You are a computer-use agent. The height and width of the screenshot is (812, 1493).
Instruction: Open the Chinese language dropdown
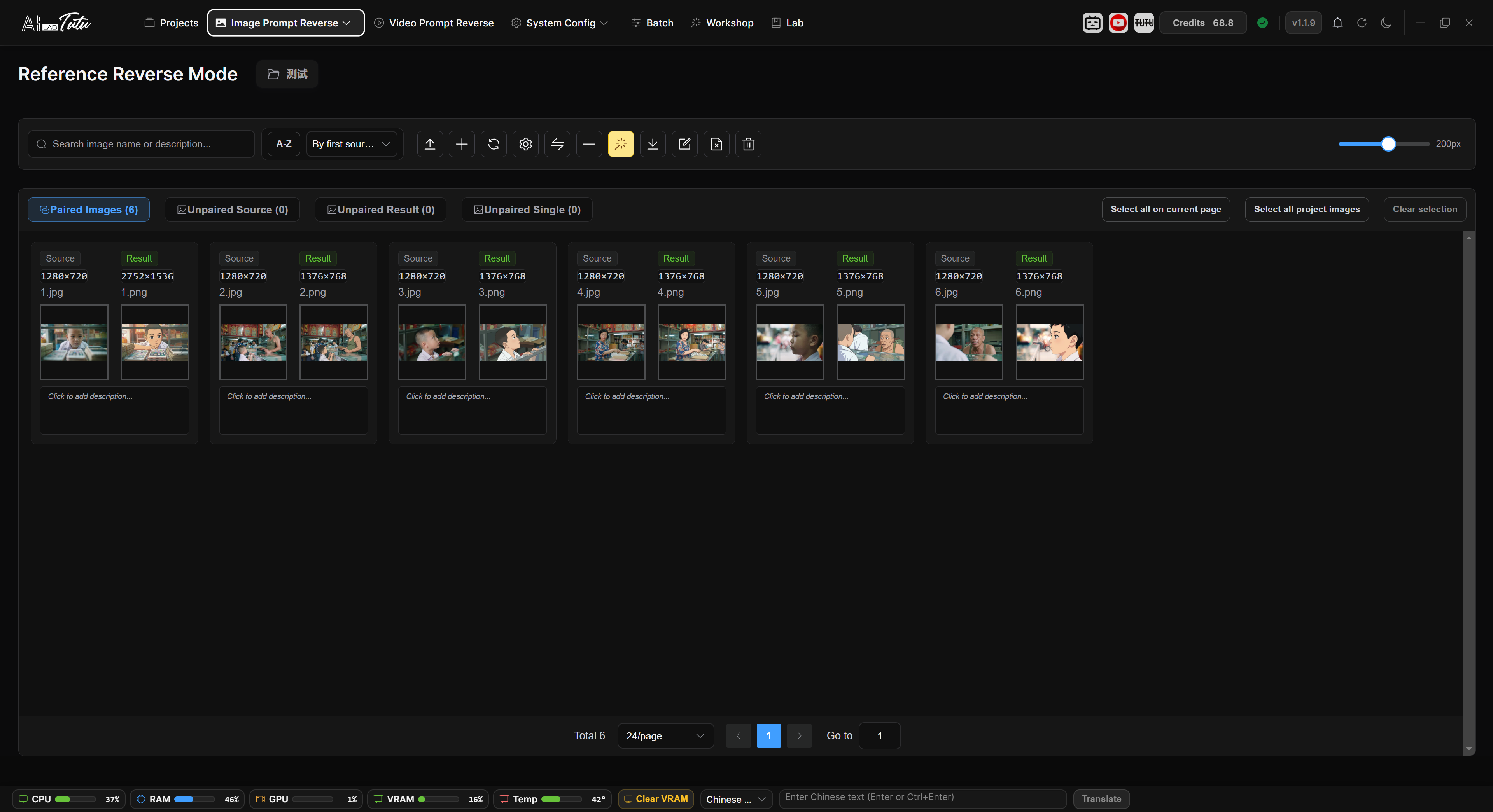coord(736,799)
